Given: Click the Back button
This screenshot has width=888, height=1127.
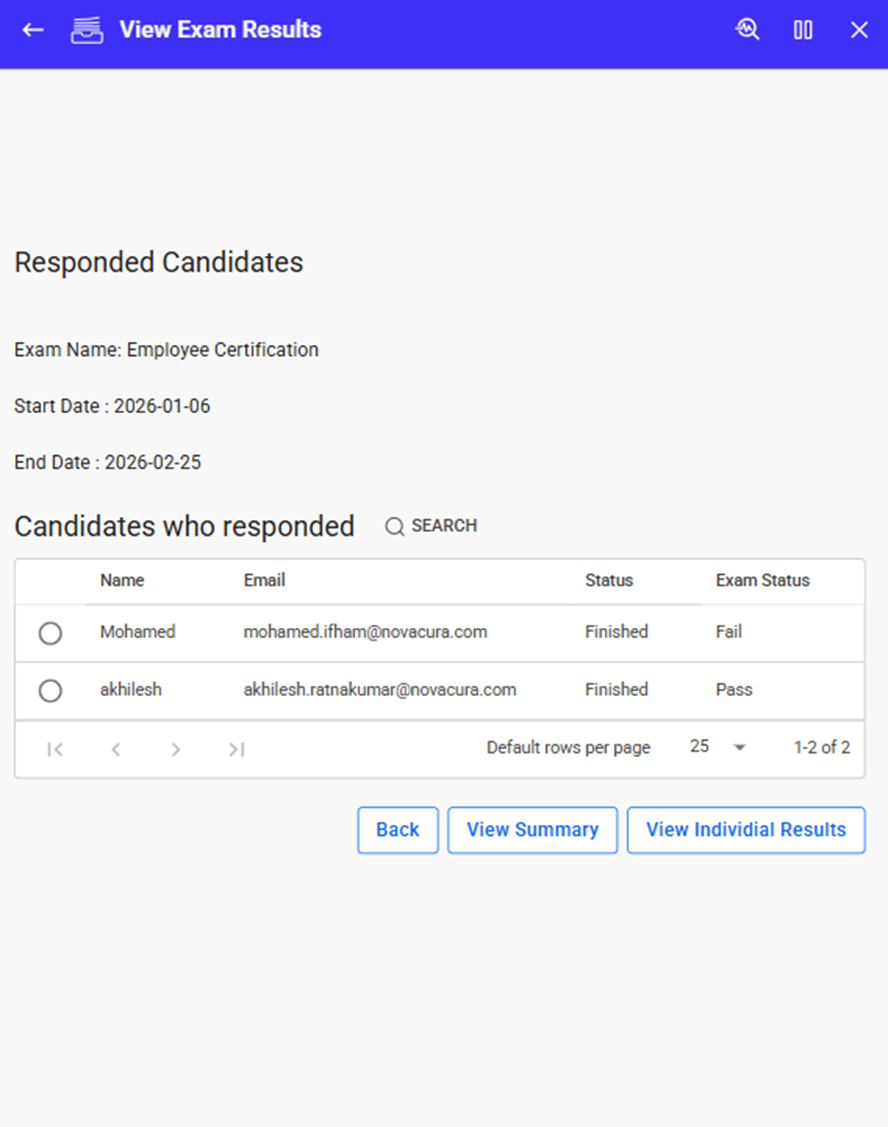Looking at the screenshot, I should 397,830.
